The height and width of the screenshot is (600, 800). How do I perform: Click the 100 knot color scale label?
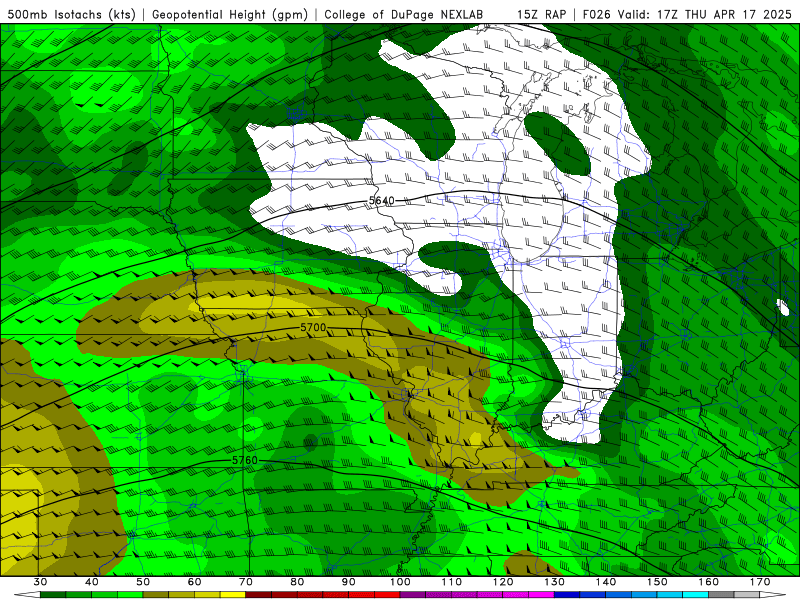point(400,582)
